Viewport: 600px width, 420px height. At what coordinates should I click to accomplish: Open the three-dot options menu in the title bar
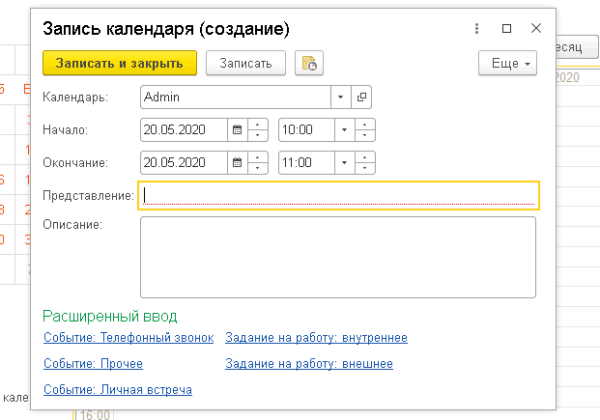476,28
